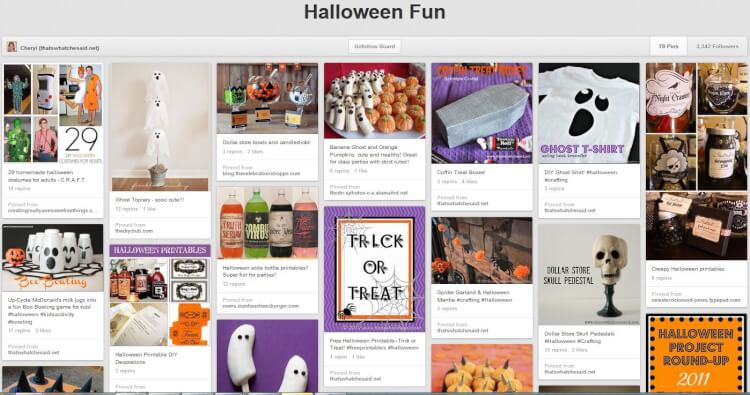The width and height of the screenshot is (750, 395).
Task: Open the Spider Garland mantle image
Action: pos(482,251)
